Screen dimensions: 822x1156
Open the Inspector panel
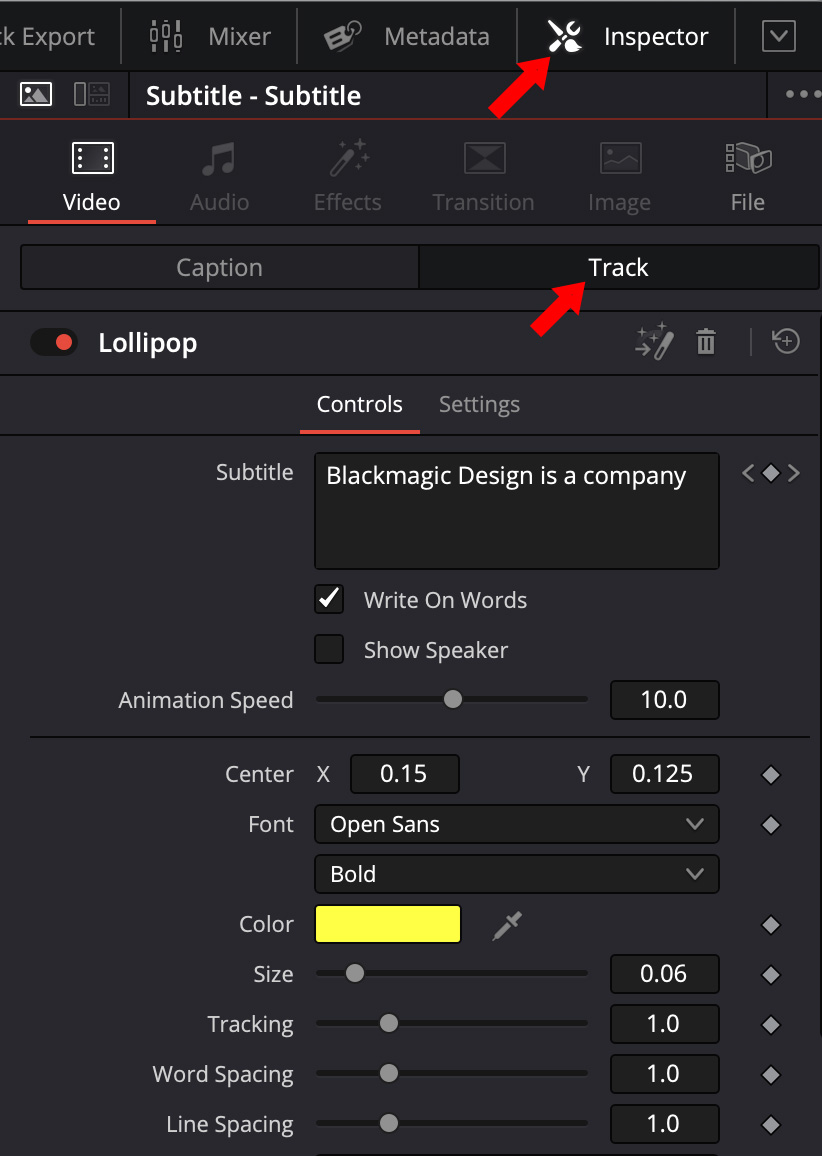(x=628, y=37)
